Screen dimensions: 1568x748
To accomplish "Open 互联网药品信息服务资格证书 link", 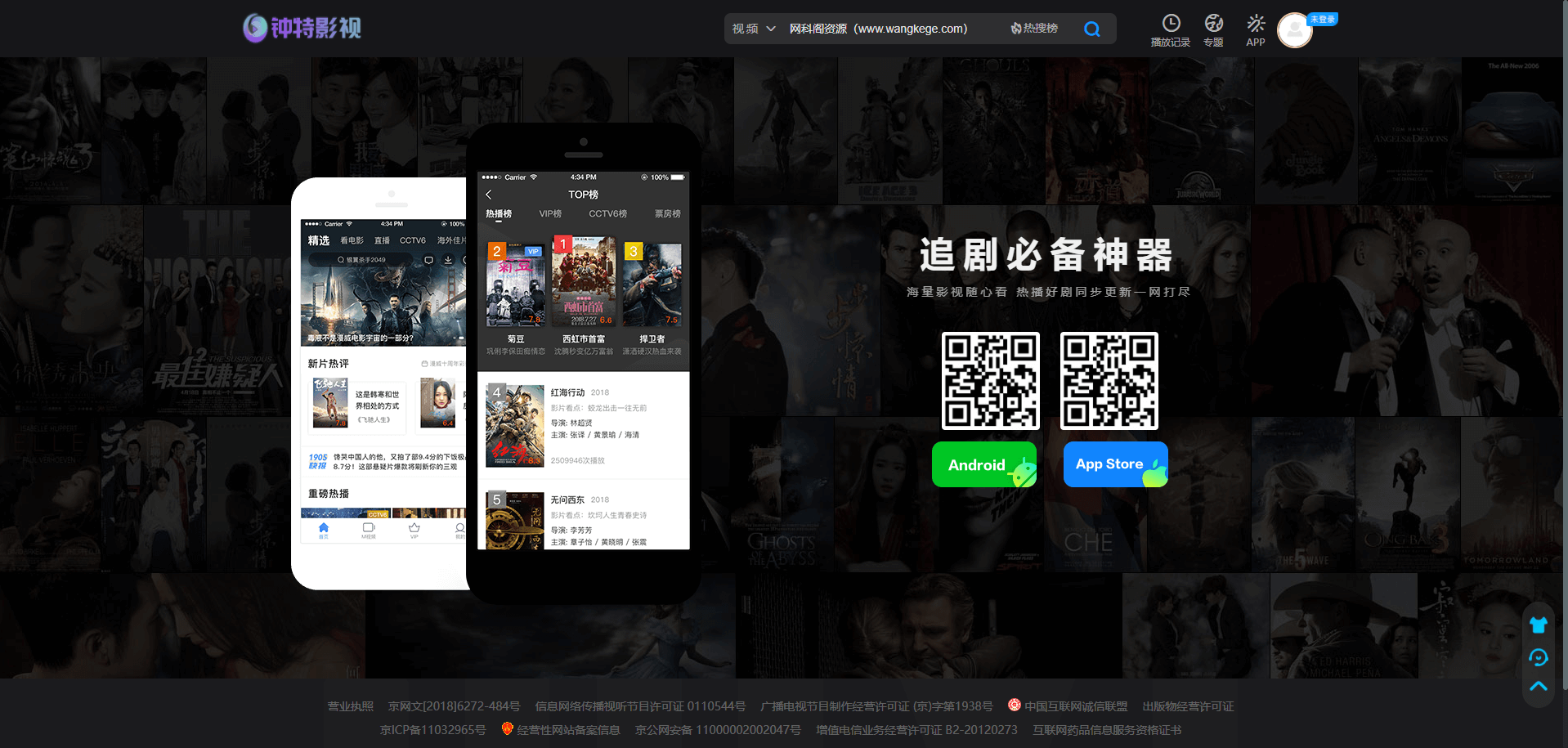I will pos(1107,730).
